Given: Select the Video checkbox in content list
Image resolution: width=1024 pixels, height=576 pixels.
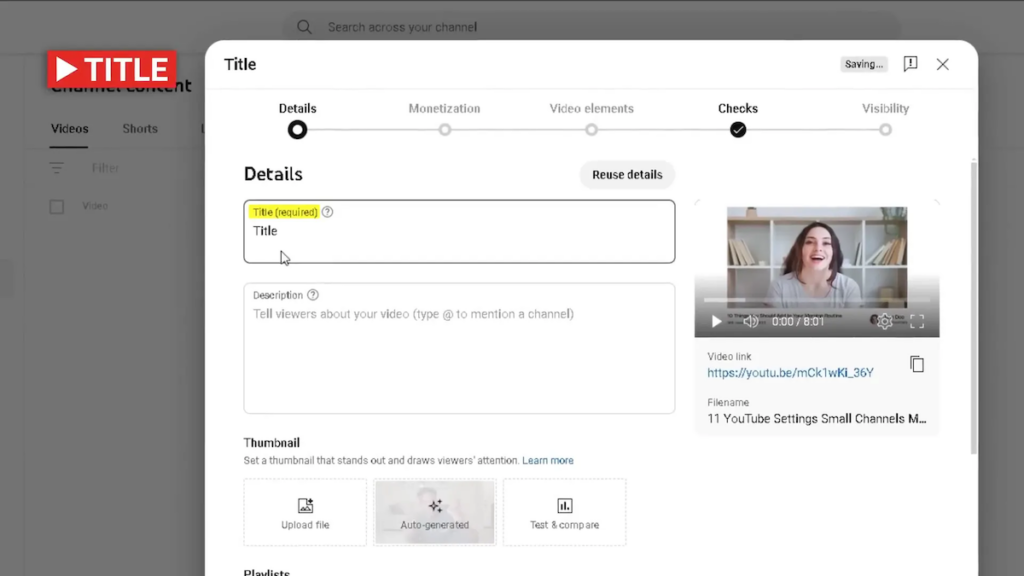Looking at the screenshot, I should coord(57,206).
